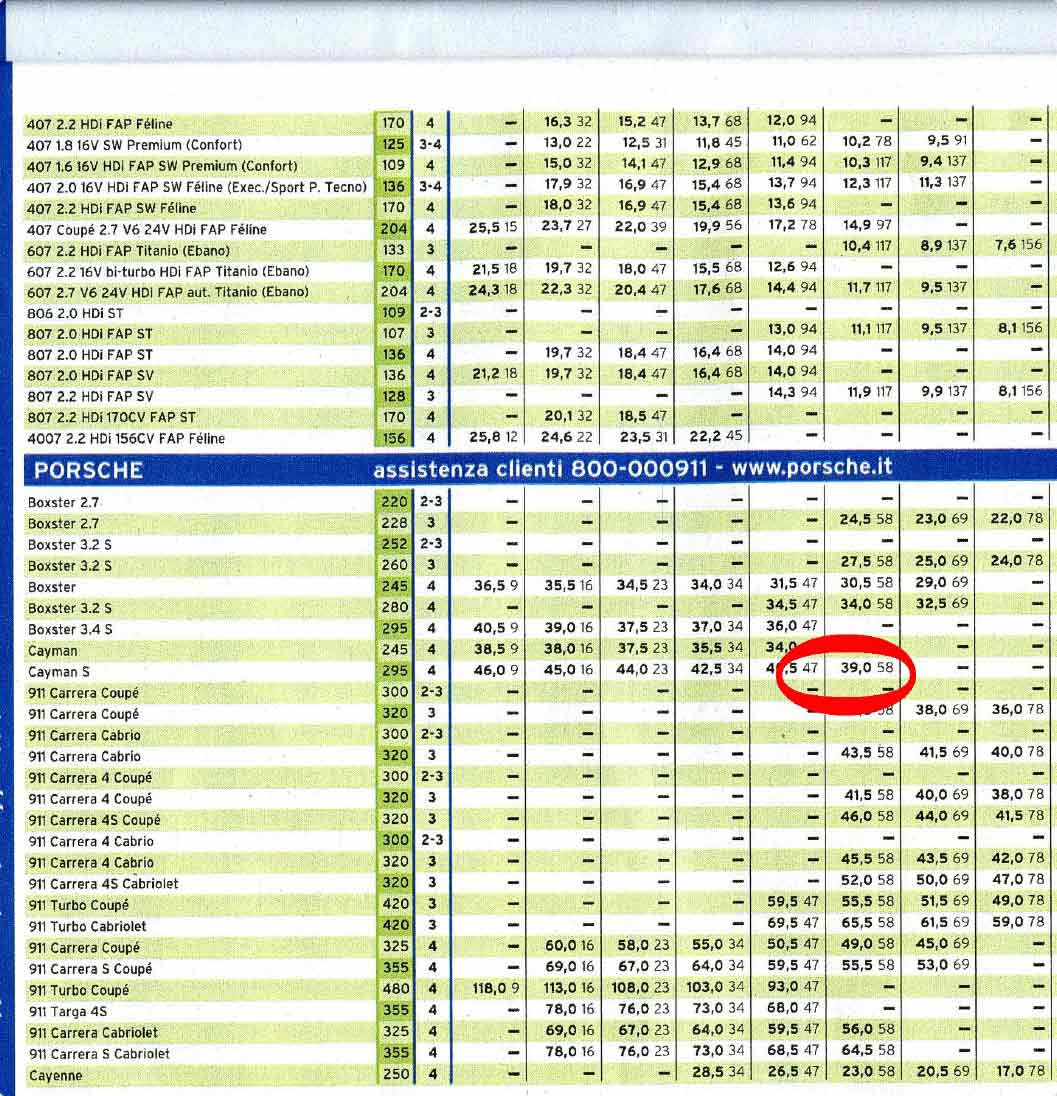
Task: Select the www.porsche.it web address
Action: 812,466
